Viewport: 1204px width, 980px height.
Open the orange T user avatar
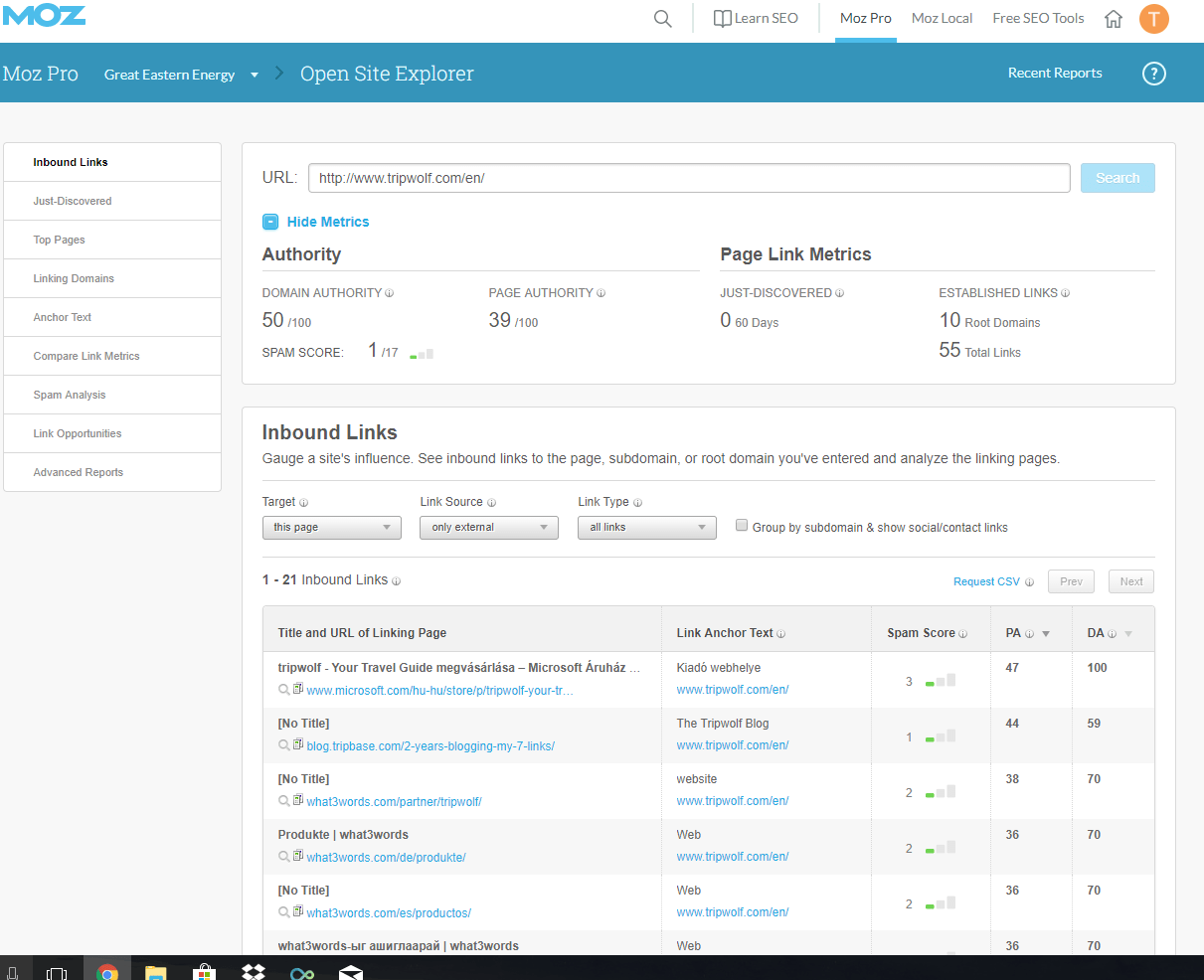tap(1154, 18)
